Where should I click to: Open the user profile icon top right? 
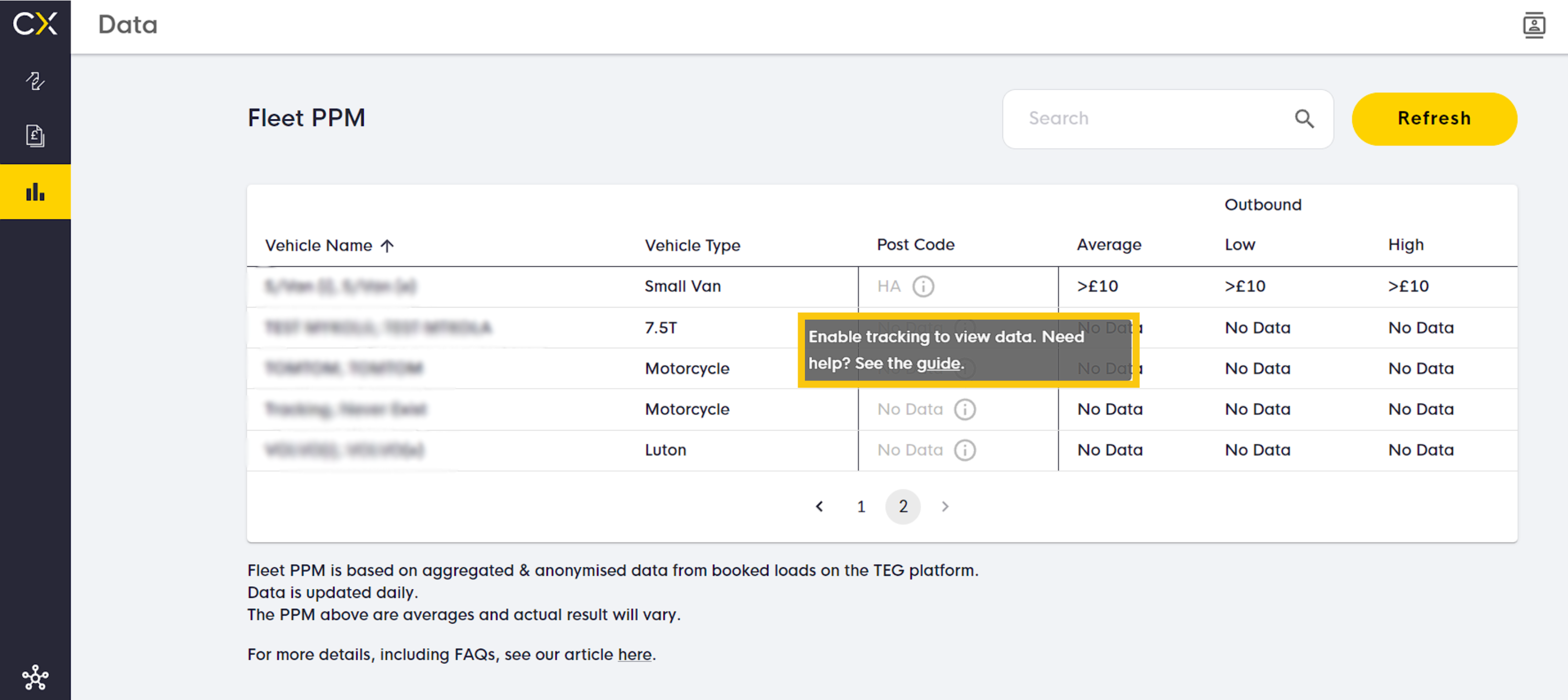(1533, 26)
